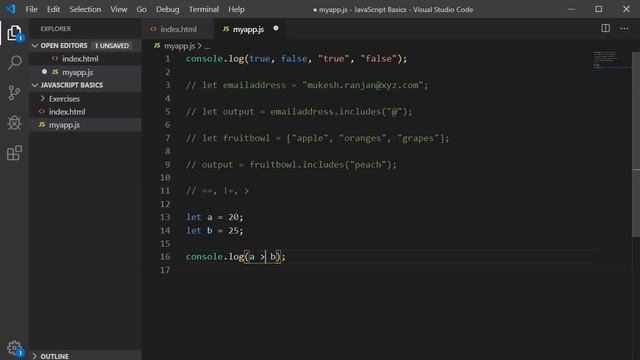Screen dimensions: 640x360
Task: Click the 'let b = 25;' code line
Action: [214, 230]
